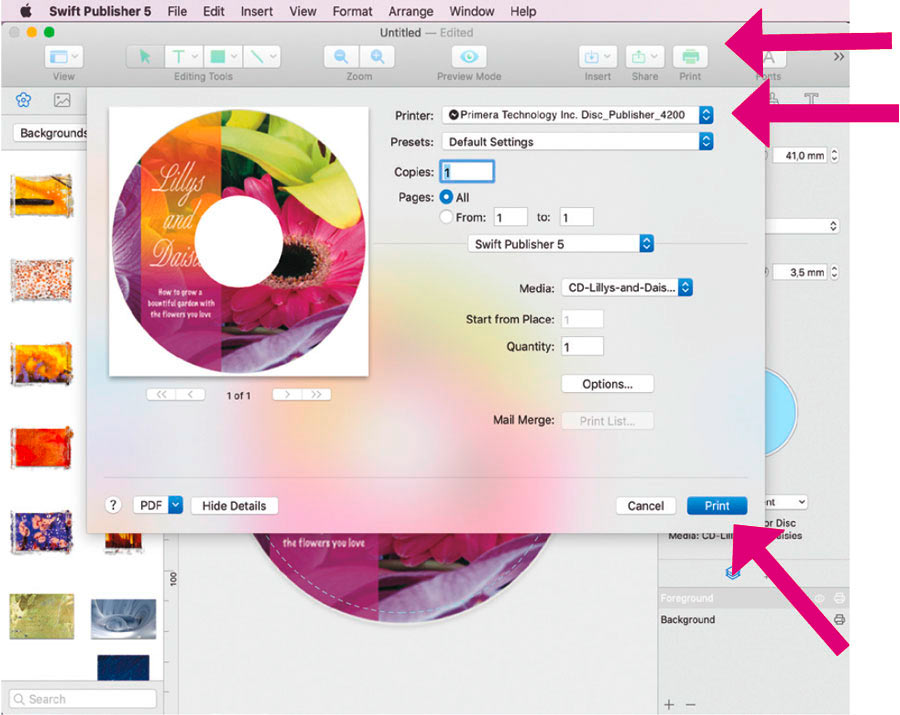Click the CD label print preview
Viewport: 900px width, 715px height.
(239, 242)
